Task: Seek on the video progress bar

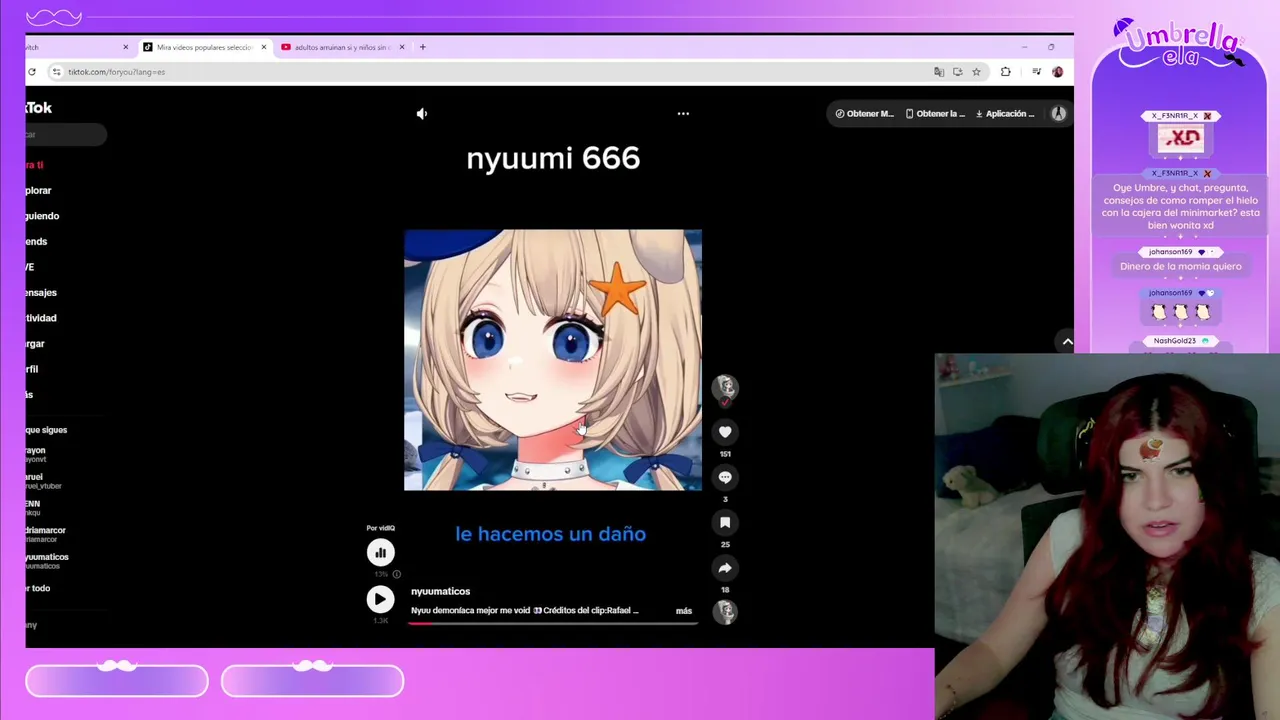Action: pyautogui.click(x=553, y=623)
